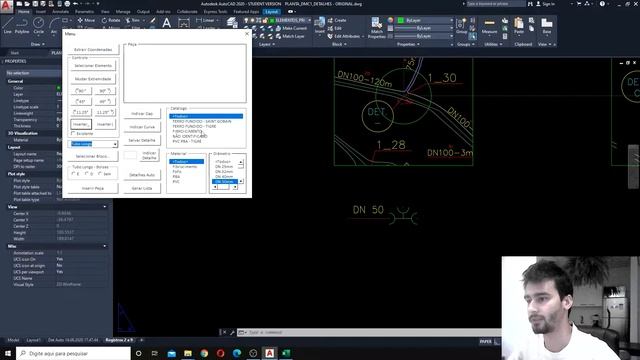Activate the Move tool
Viewport: 640px width, 360px height.
(x=86, y=20)
